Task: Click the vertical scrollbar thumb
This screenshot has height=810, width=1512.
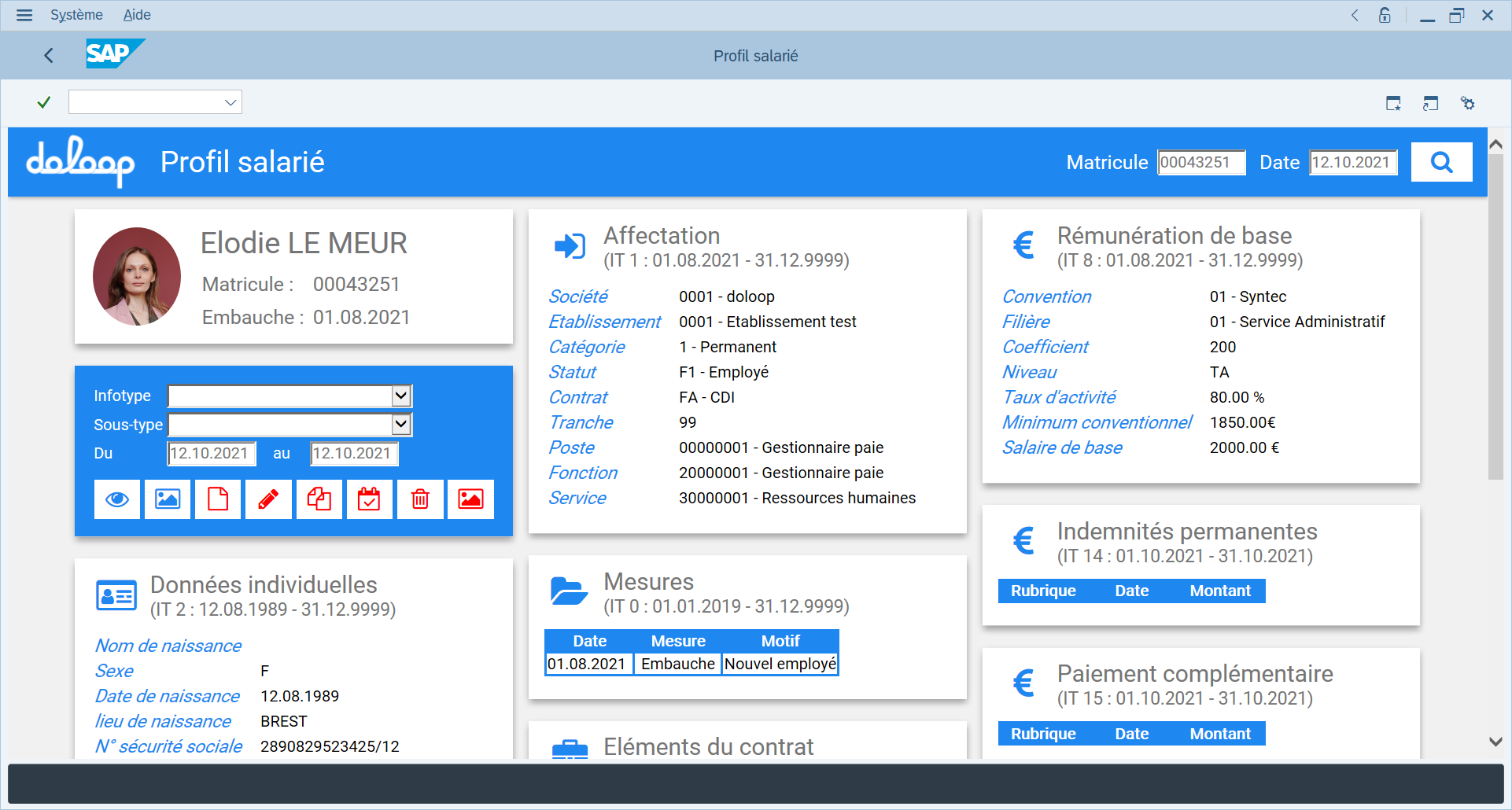Action: pos(1495,316)
